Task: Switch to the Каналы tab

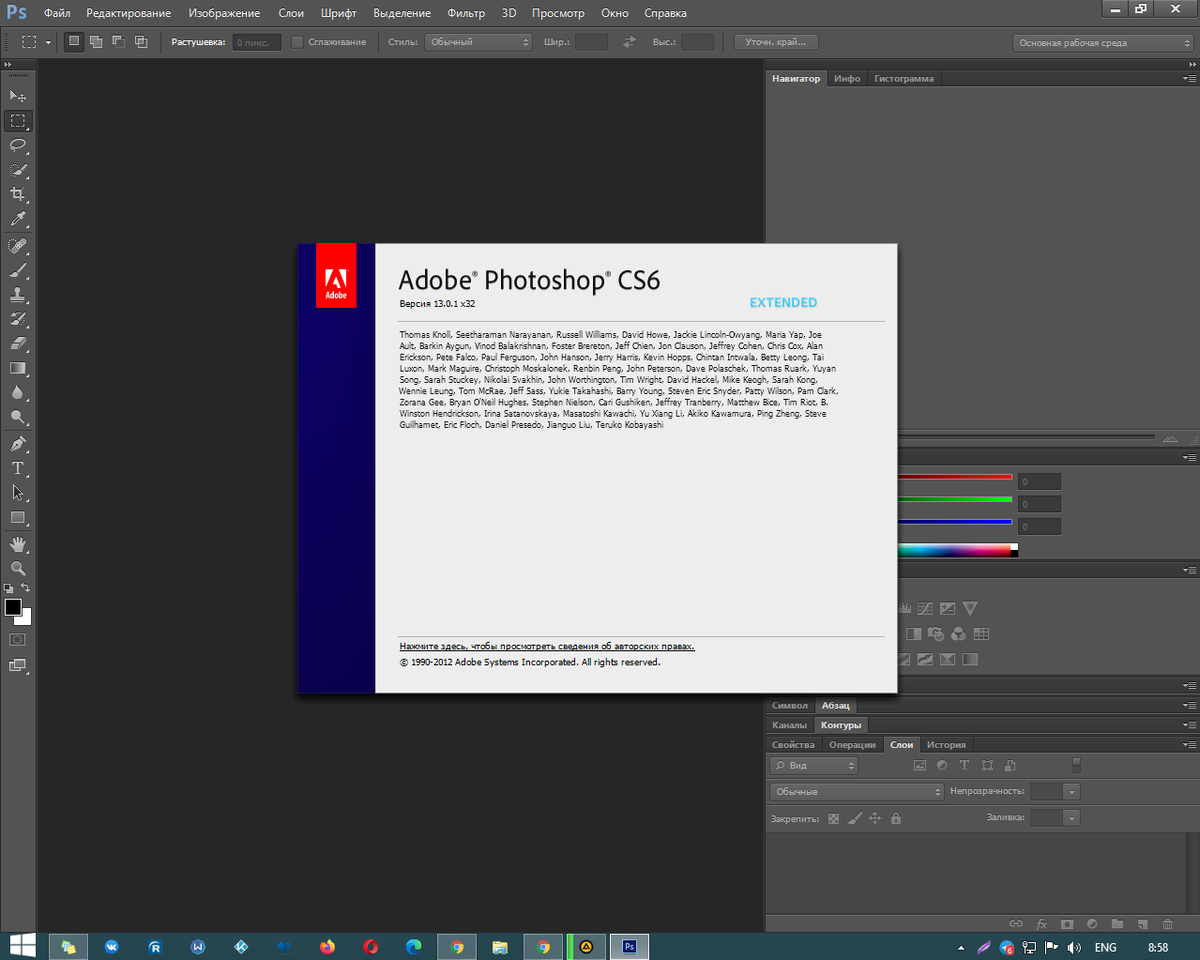Action: click(789, 724)
